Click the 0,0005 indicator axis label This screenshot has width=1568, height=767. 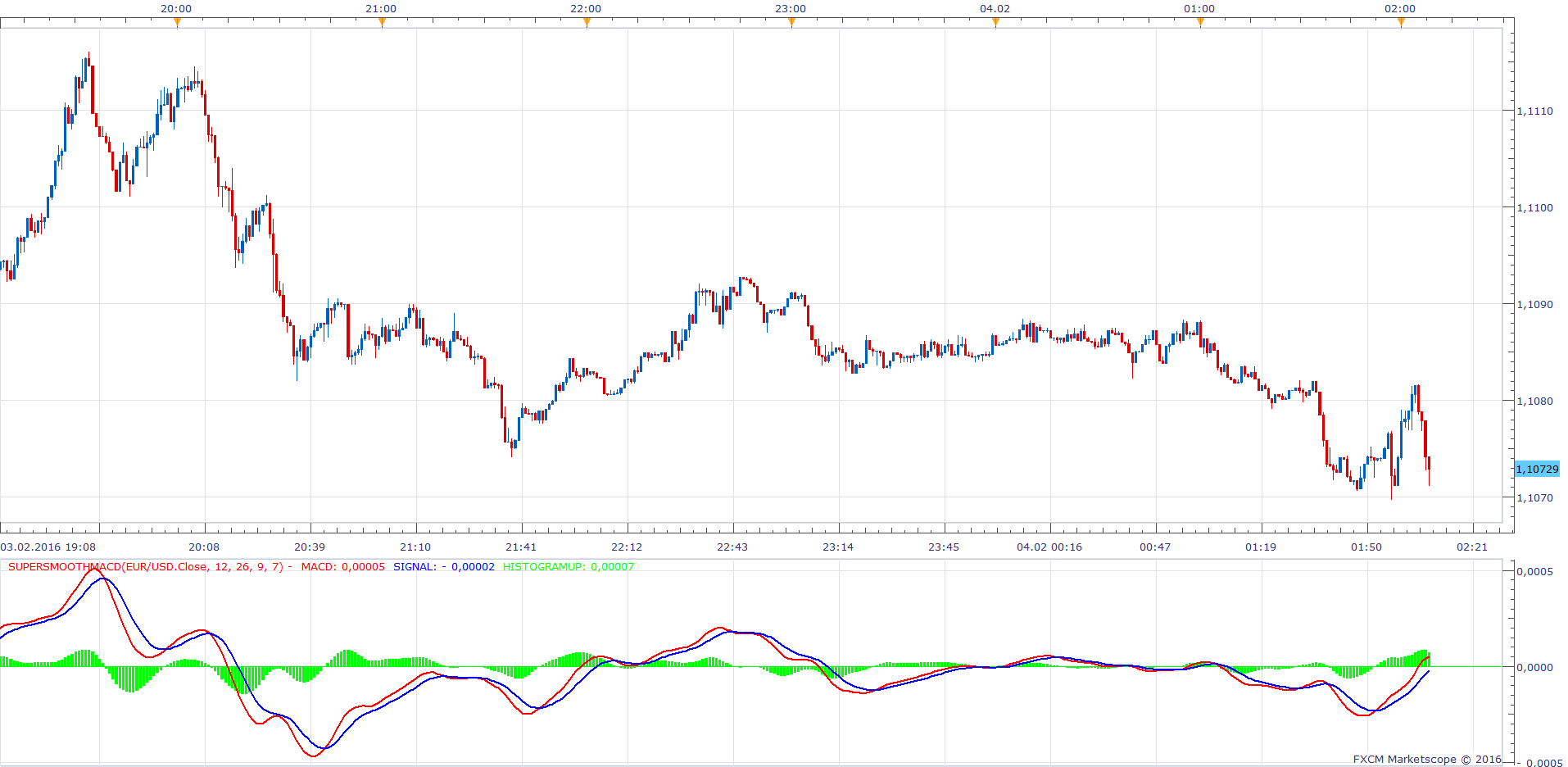(1534, 571)
